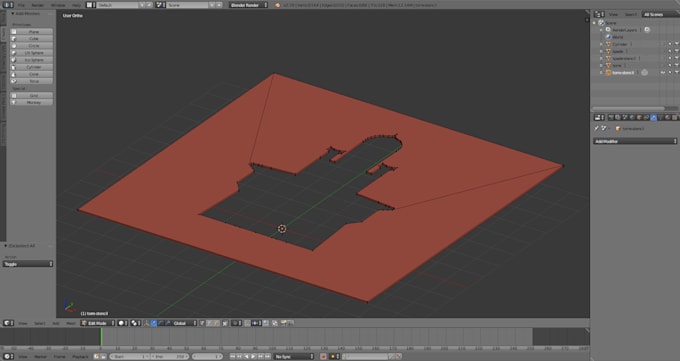The width and height of the screenshot is (680, 361).
Task: Open the Window menu
Action: click(x=58, y=5)
